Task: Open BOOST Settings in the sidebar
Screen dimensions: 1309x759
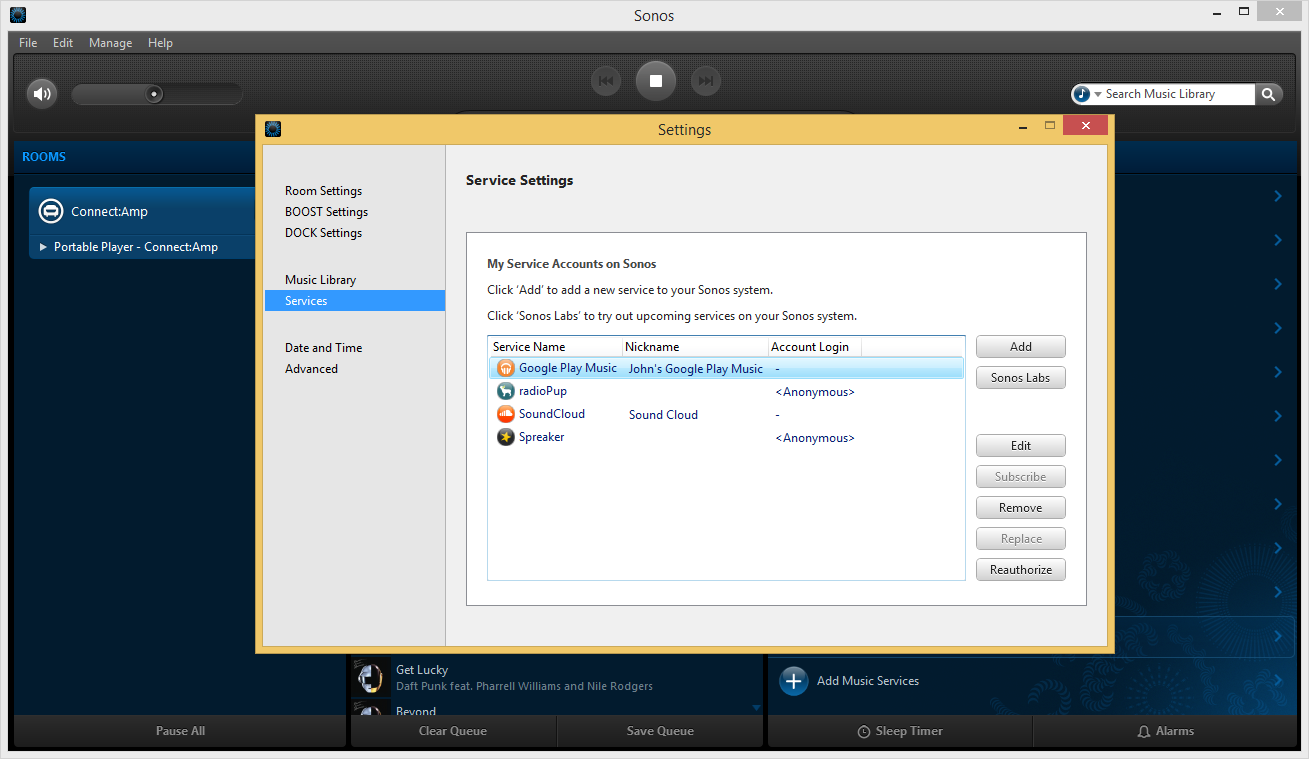Action: point(326,212)
